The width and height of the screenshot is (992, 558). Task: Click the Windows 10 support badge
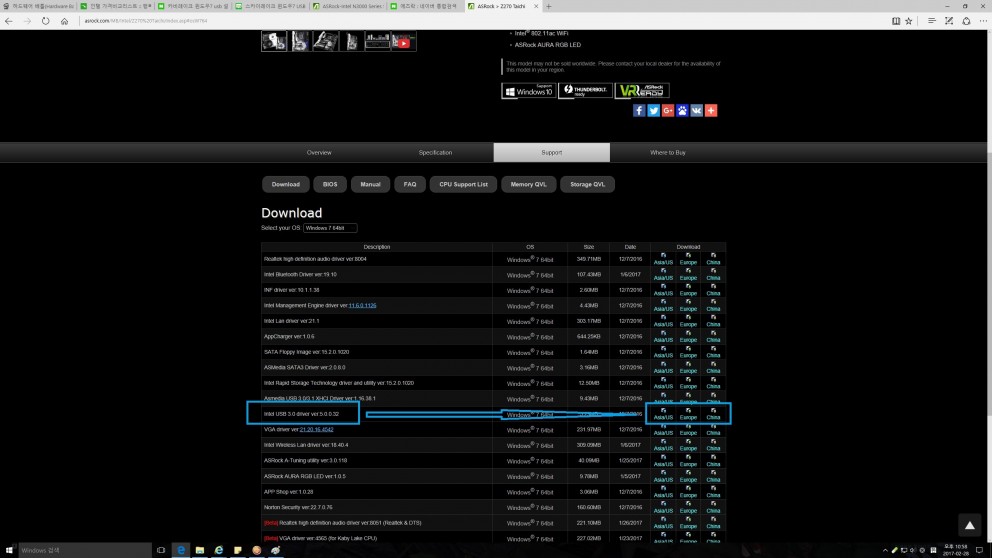(528, 90)
